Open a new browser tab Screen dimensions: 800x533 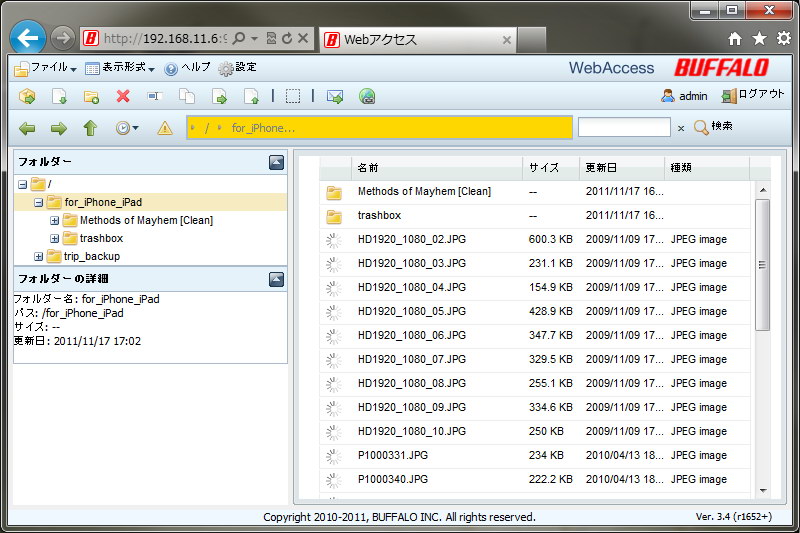pyautogui.click(x=531, y=39)
